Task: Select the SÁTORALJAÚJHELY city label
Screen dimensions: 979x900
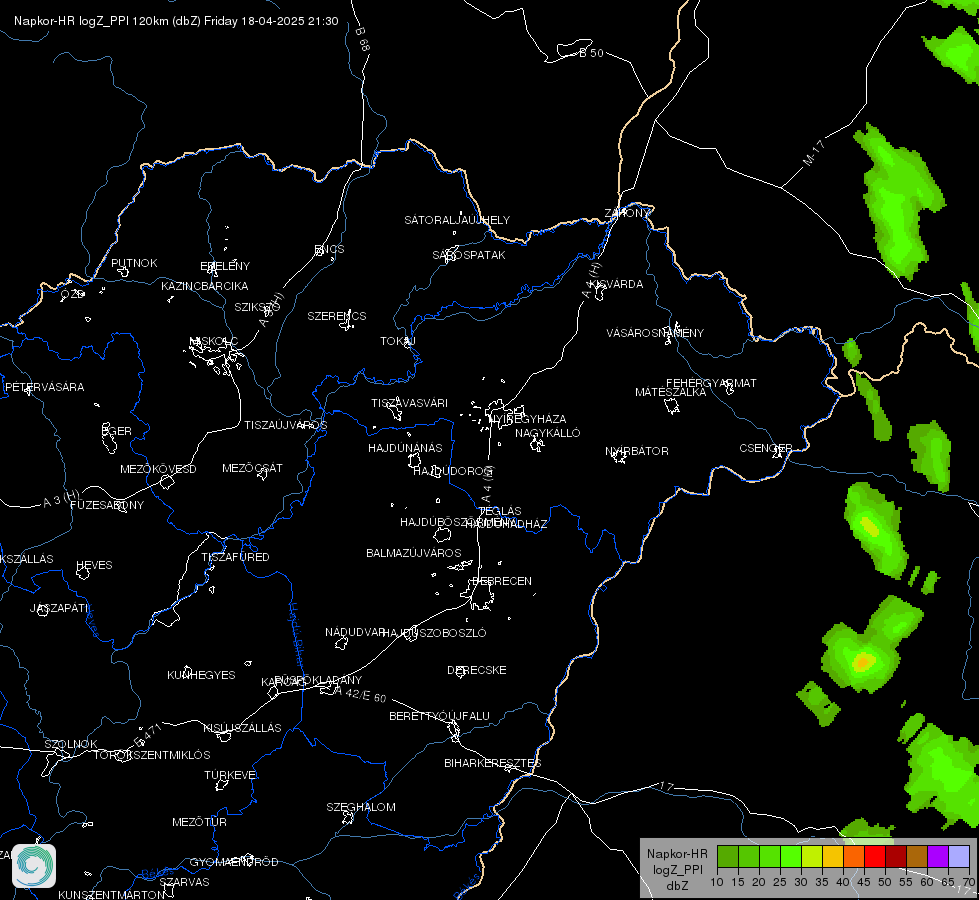Action: click(457, 220)
